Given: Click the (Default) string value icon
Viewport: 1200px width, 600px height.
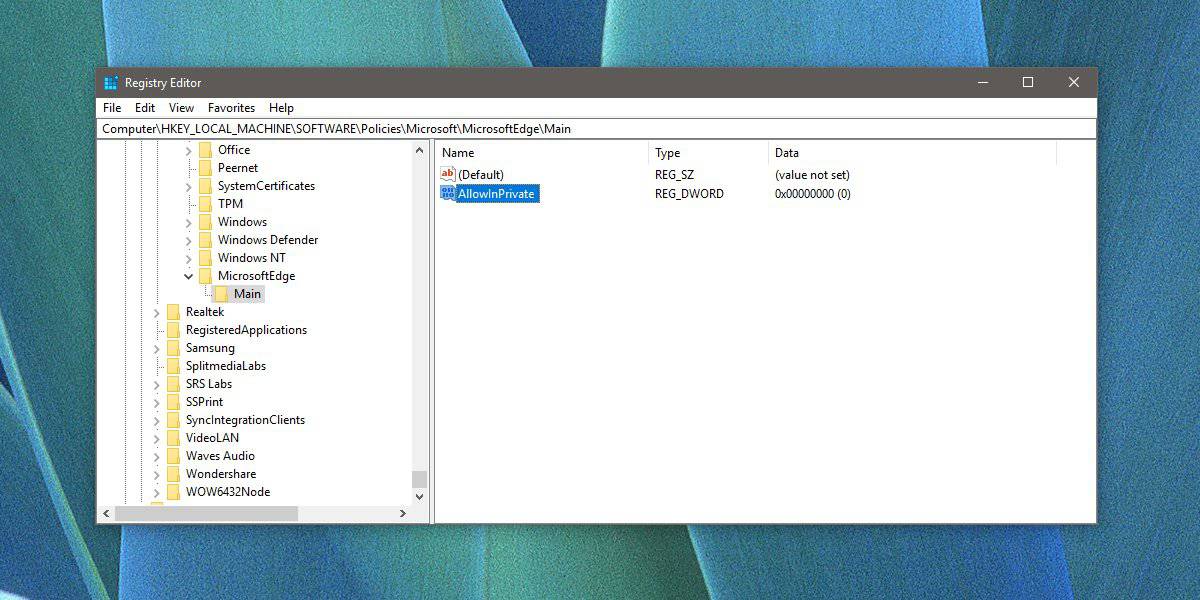Looking at the screenshot, I should [448, 175].
